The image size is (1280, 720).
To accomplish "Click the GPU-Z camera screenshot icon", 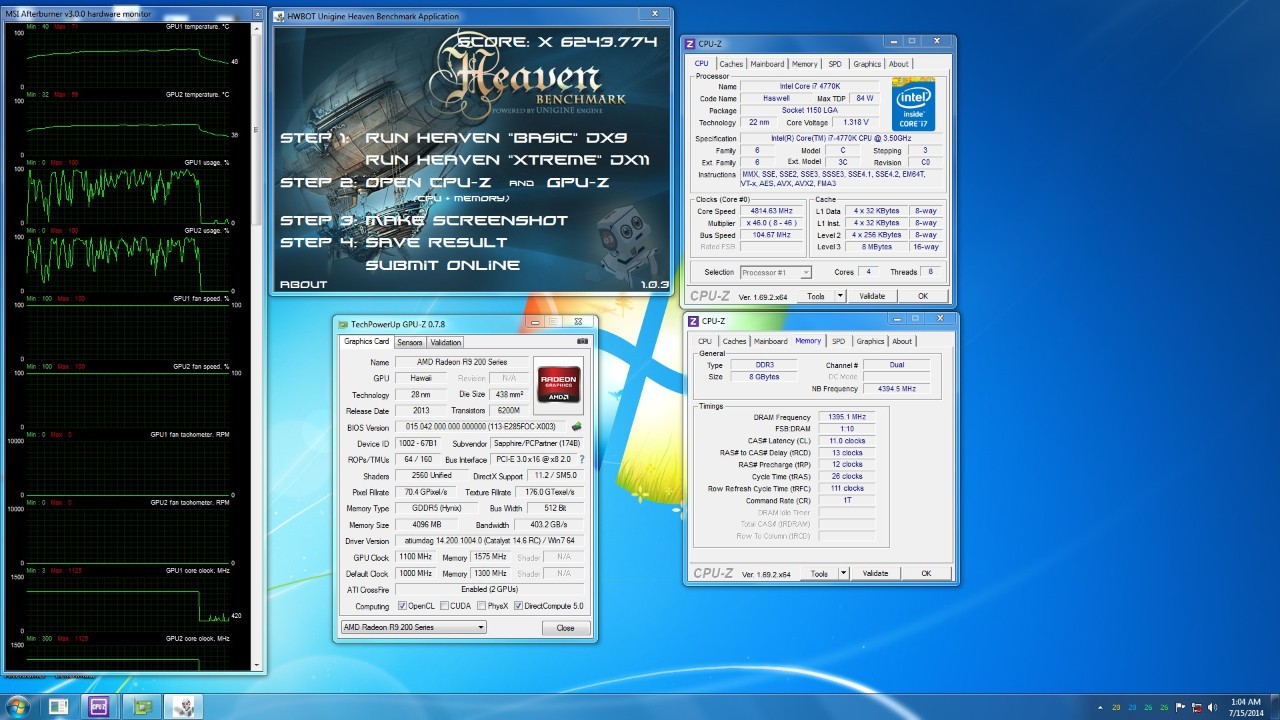I will click(x=583, y=342).
